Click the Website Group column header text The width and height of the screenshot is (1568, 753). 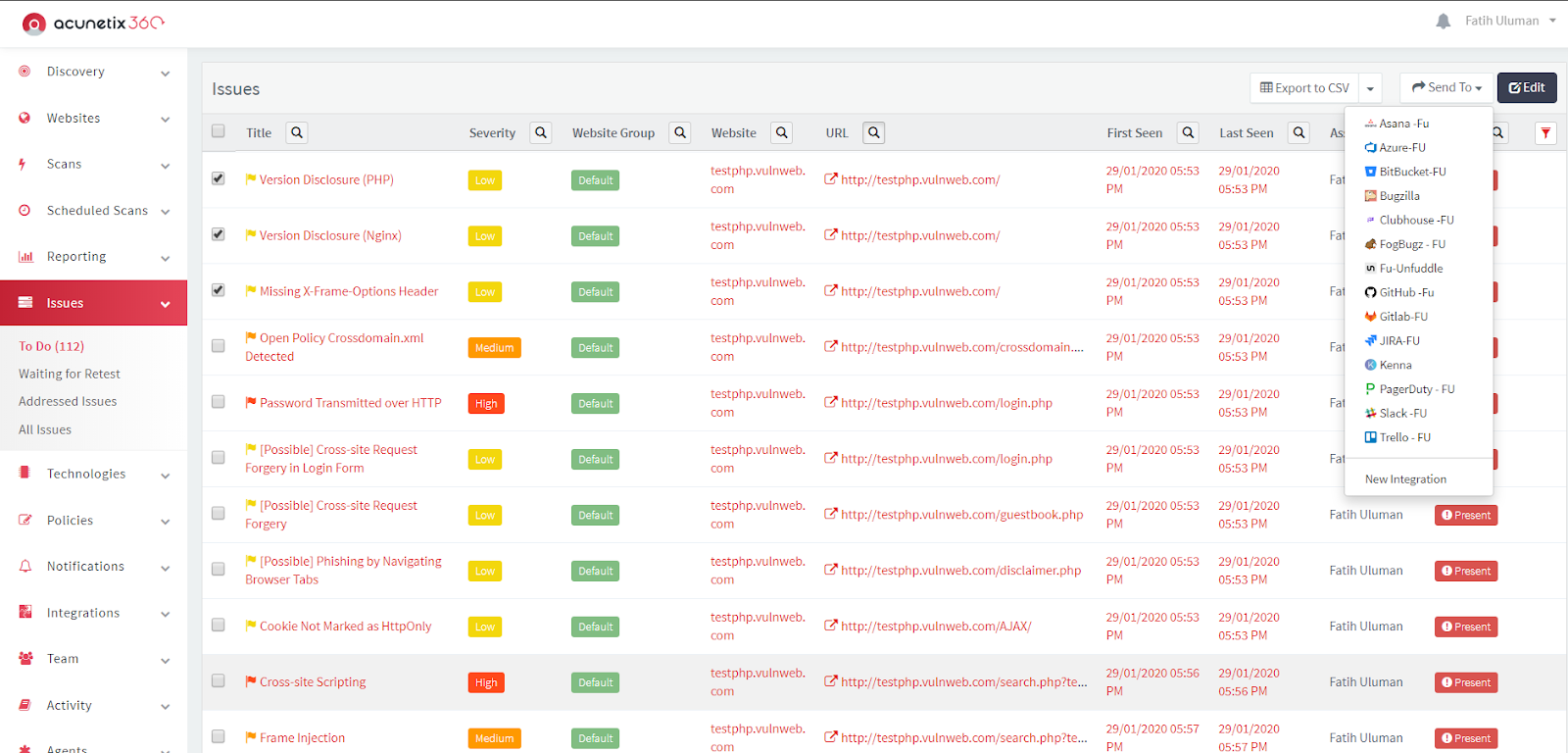point(613,132)
